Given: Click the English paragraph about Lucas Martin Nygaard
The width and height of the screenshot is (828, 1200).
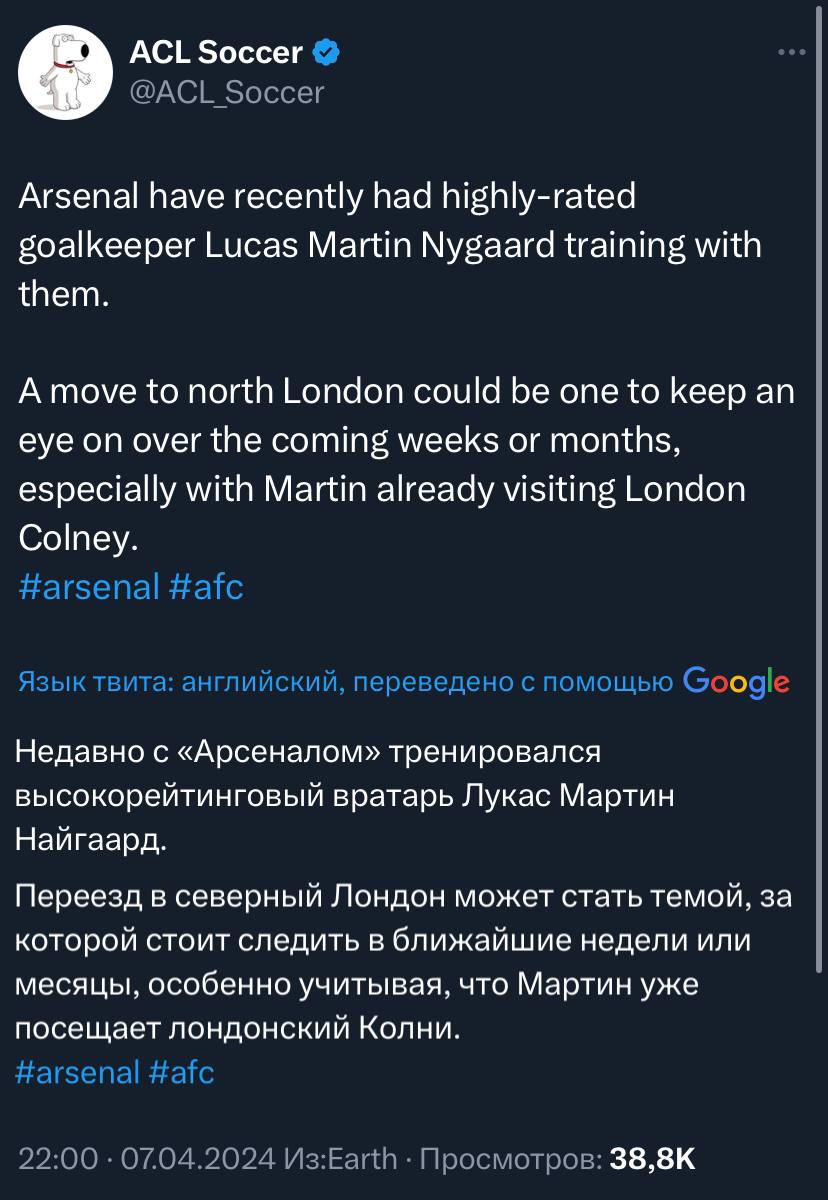Looking at the screenshot, I should pos(390,245).
